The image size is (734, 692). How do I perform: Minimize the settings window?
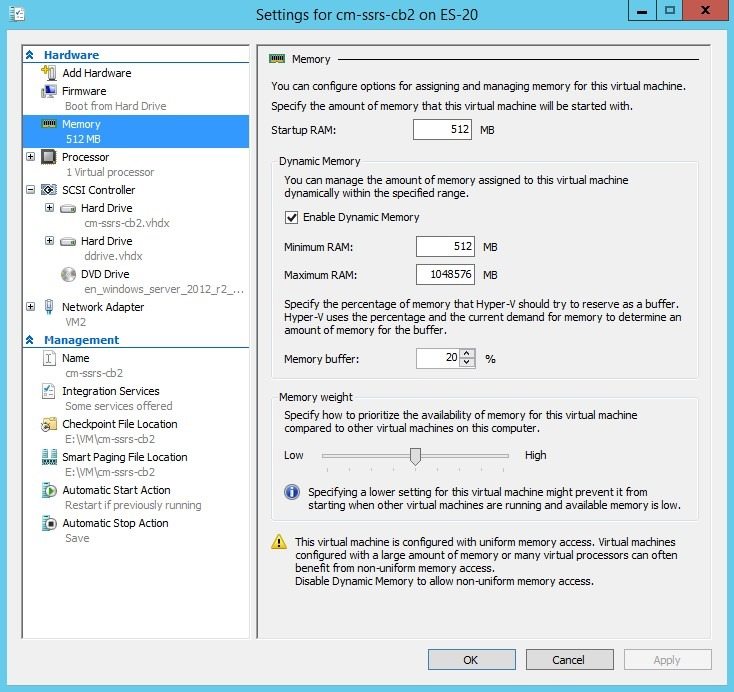642,10
